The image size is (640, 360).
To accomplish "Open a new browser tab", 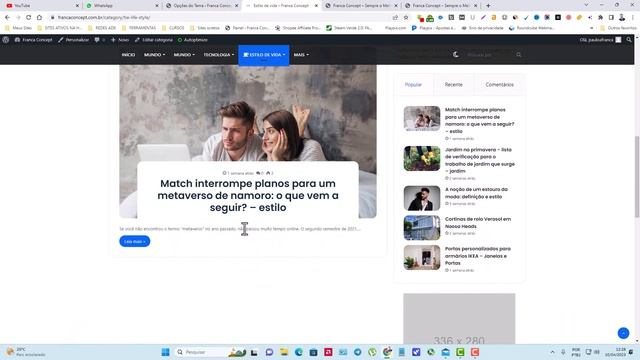I will coord(488,6).
